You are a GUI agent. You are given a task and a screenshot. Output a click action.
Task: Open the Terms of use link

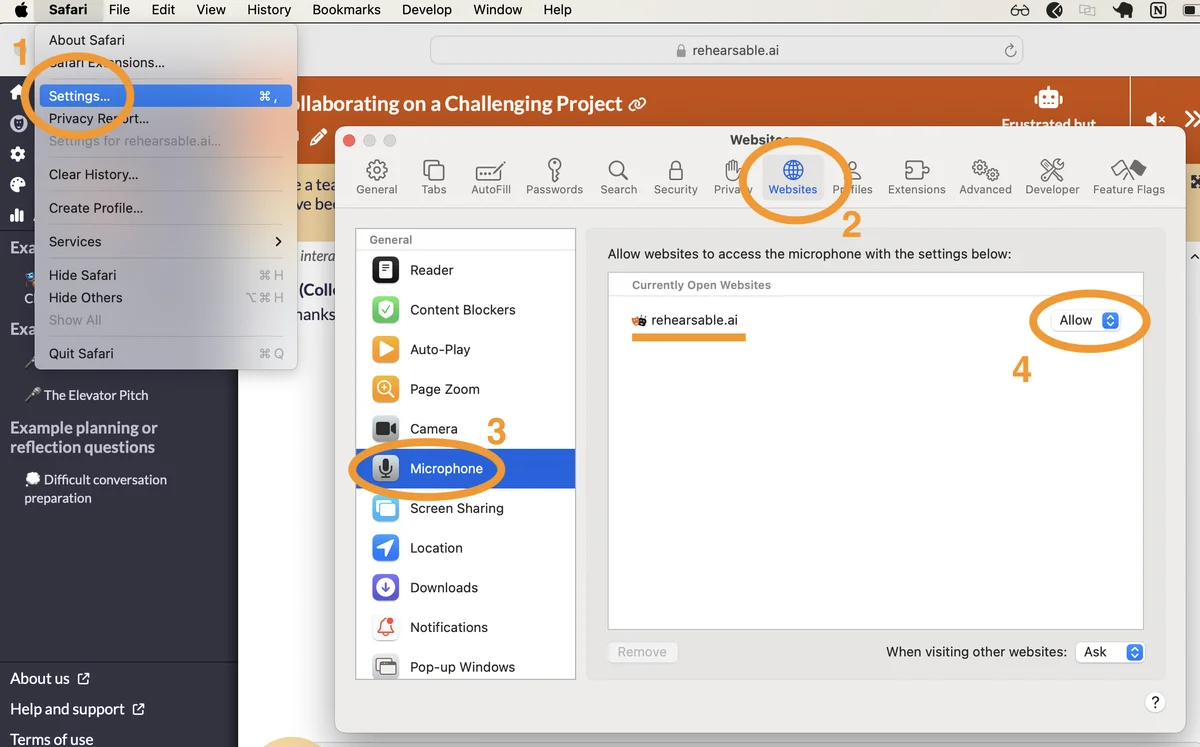52,739
